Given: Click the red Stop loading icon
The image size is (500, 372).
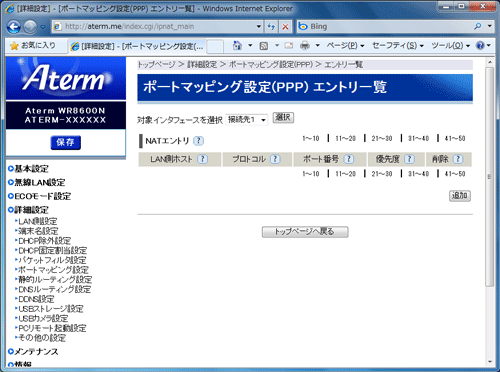Looking at the screenshot, I should coord(285,27).
